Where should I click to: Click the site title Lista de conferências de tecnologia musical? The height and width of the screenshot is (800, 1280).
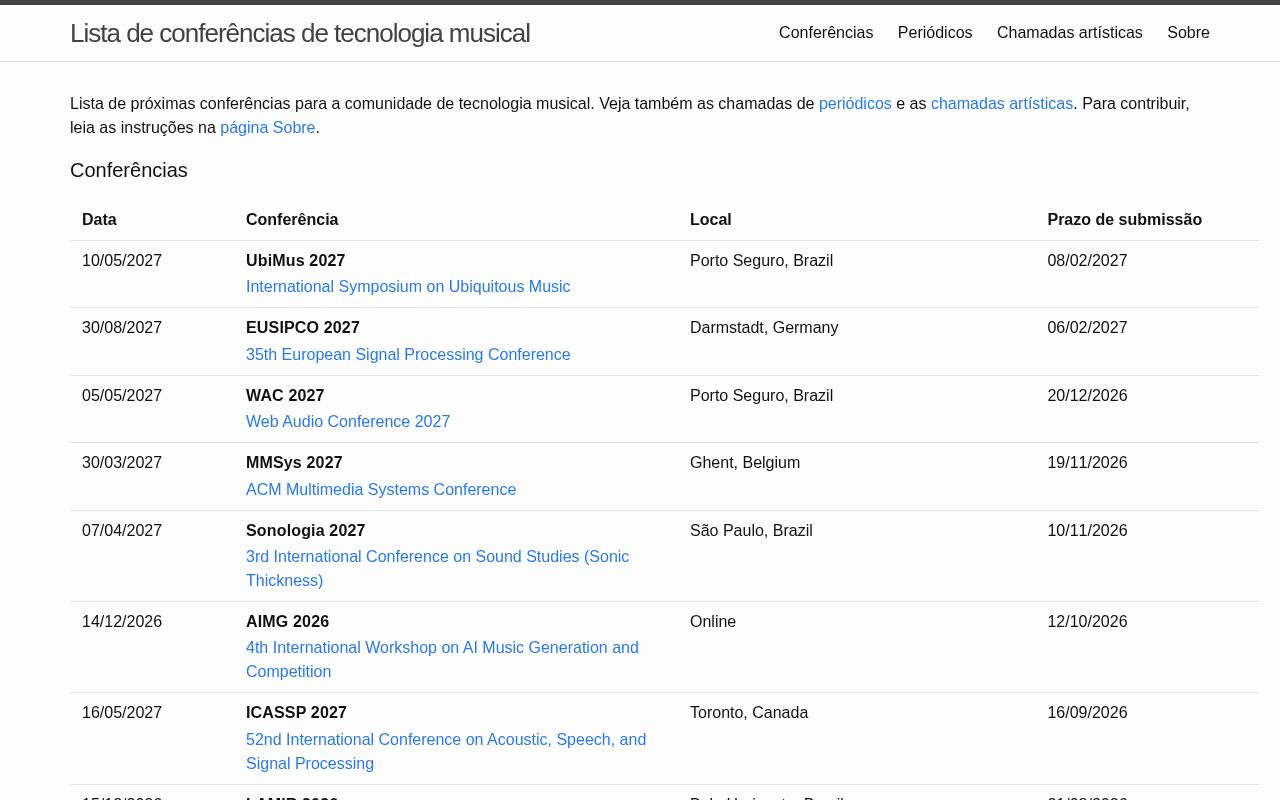300,33
